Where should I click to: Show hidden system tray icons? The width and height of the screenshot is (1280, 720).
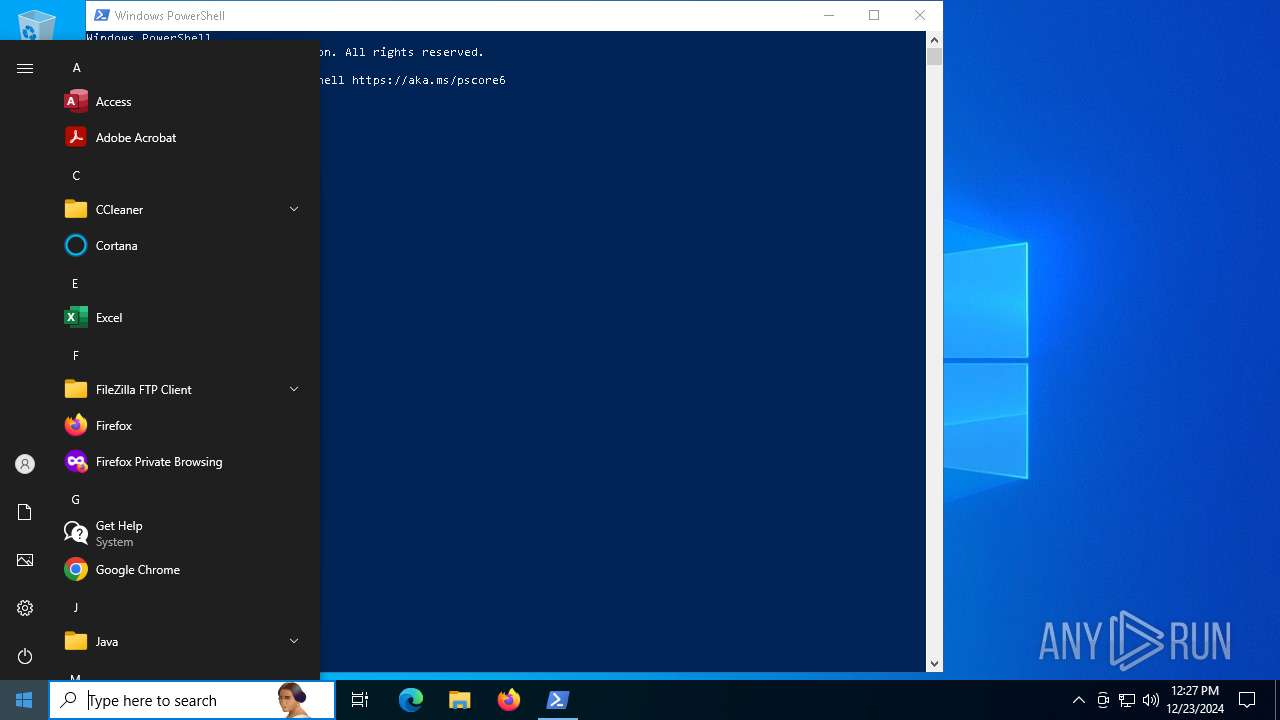click(1078, 700)
